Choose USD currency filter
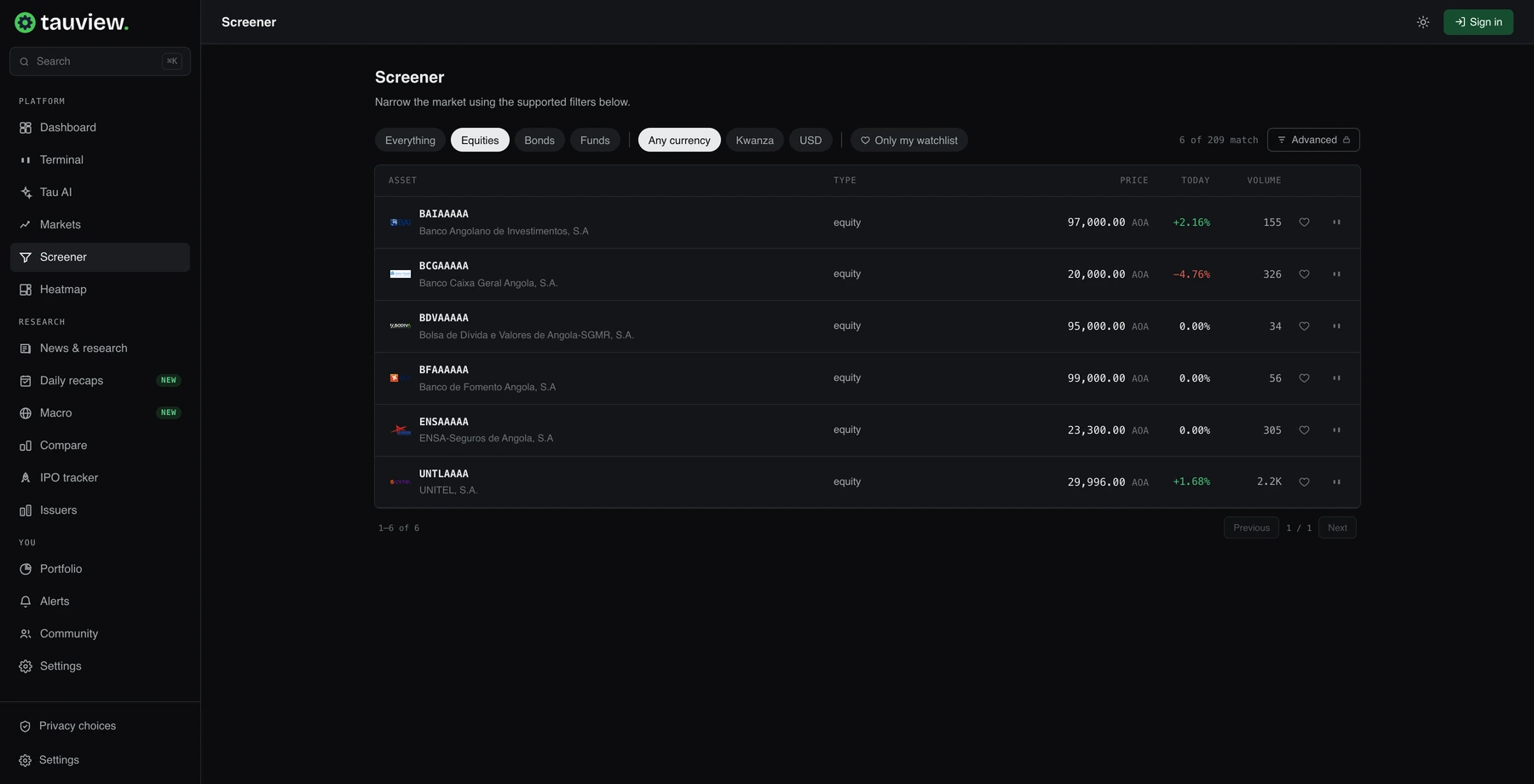This screenshot has height=784, width=1534. 810,141
